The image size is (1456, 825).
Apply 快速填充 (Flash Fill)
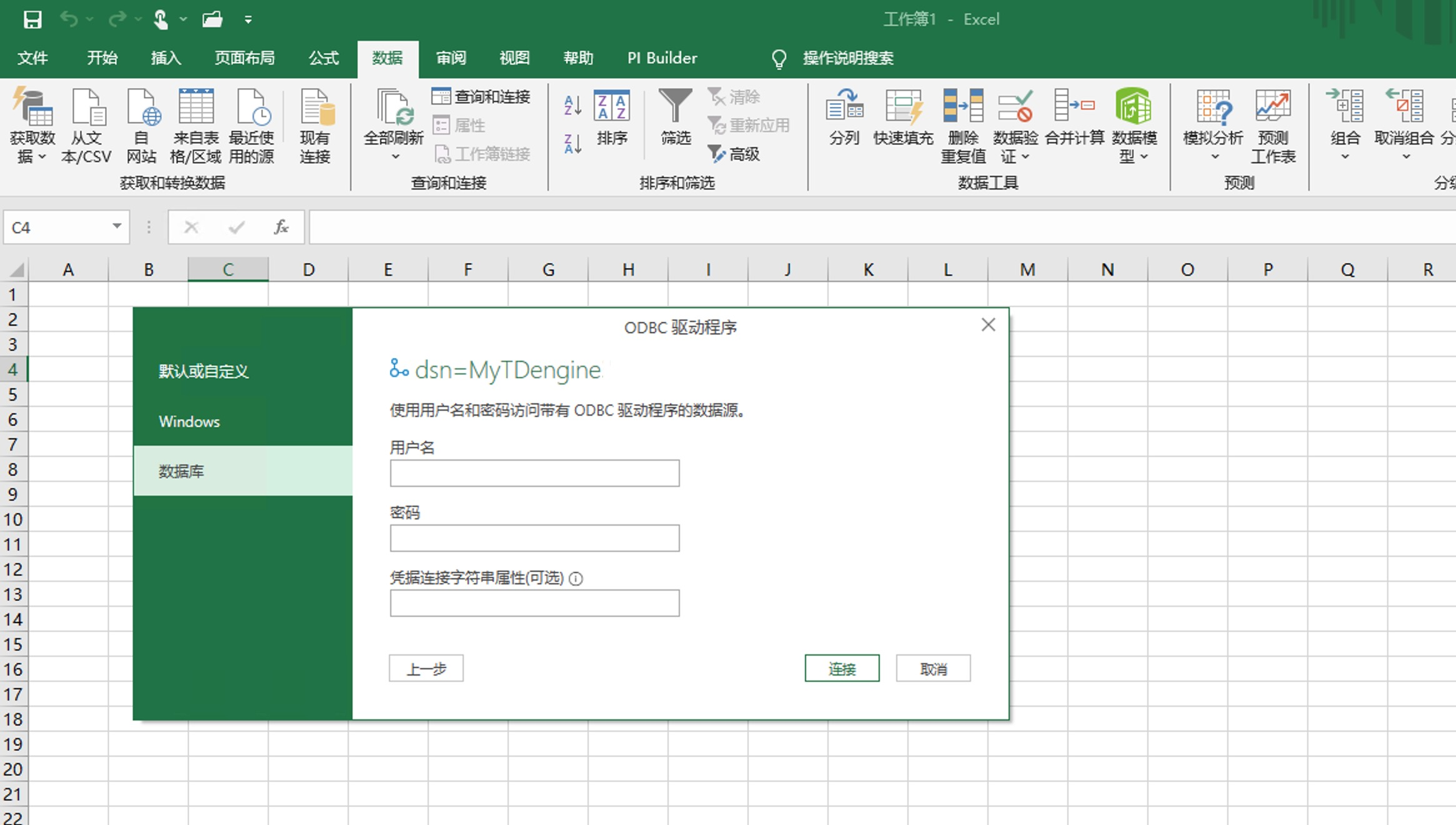pos(902,119)
